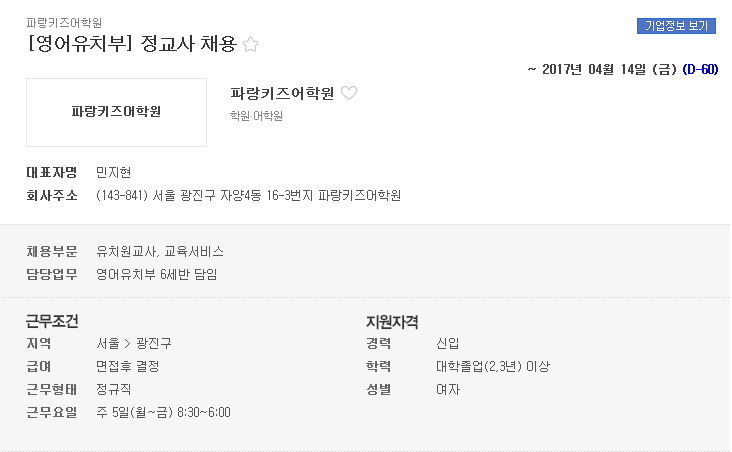This screenshot has width=732, height=452.
Task: Click the 지원자격 section heading
Action: coord(392,321)
